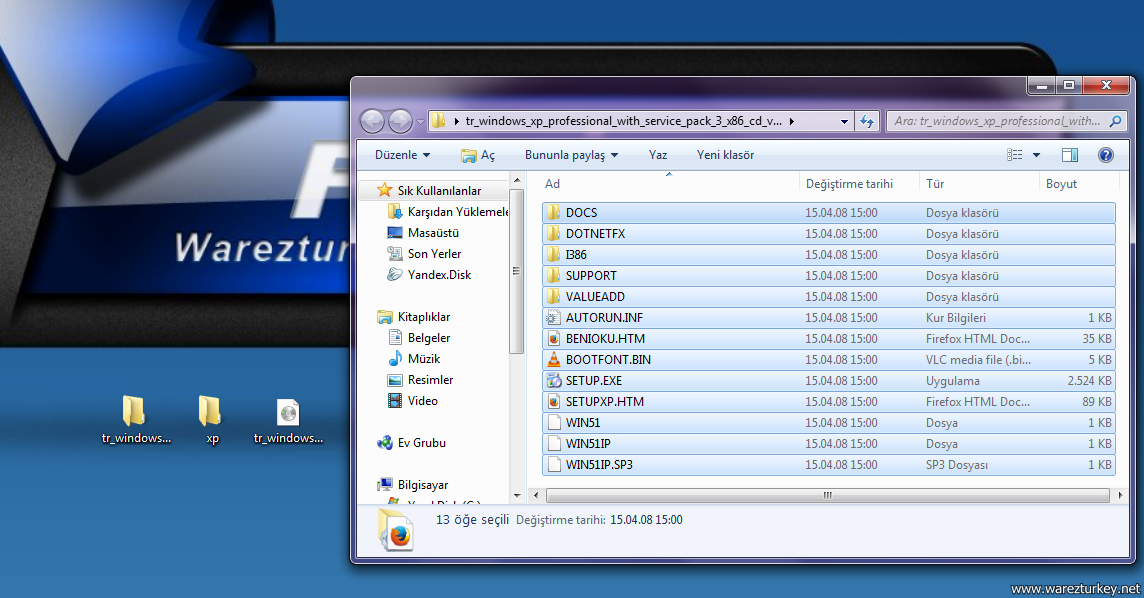Click the AUTORUN.INF file icon
Viewport: 1144px width, 598px height.
pos(554,317)
